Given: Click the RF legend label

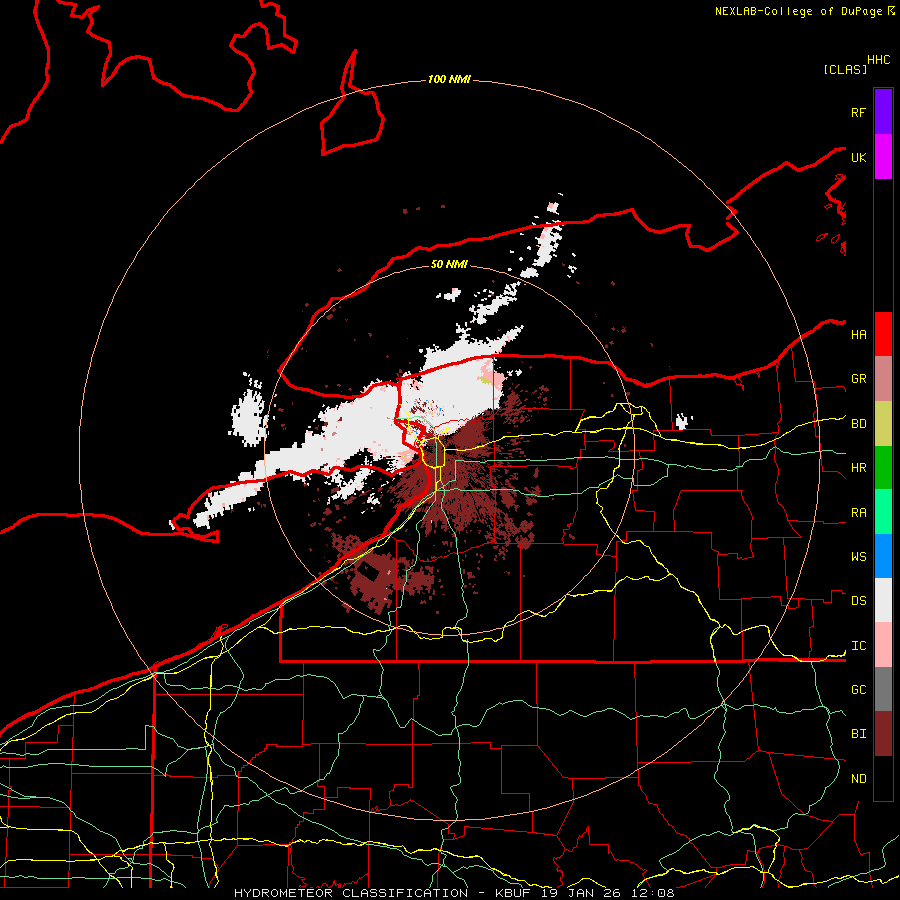Looking at the screenshot, I should 858,112.
